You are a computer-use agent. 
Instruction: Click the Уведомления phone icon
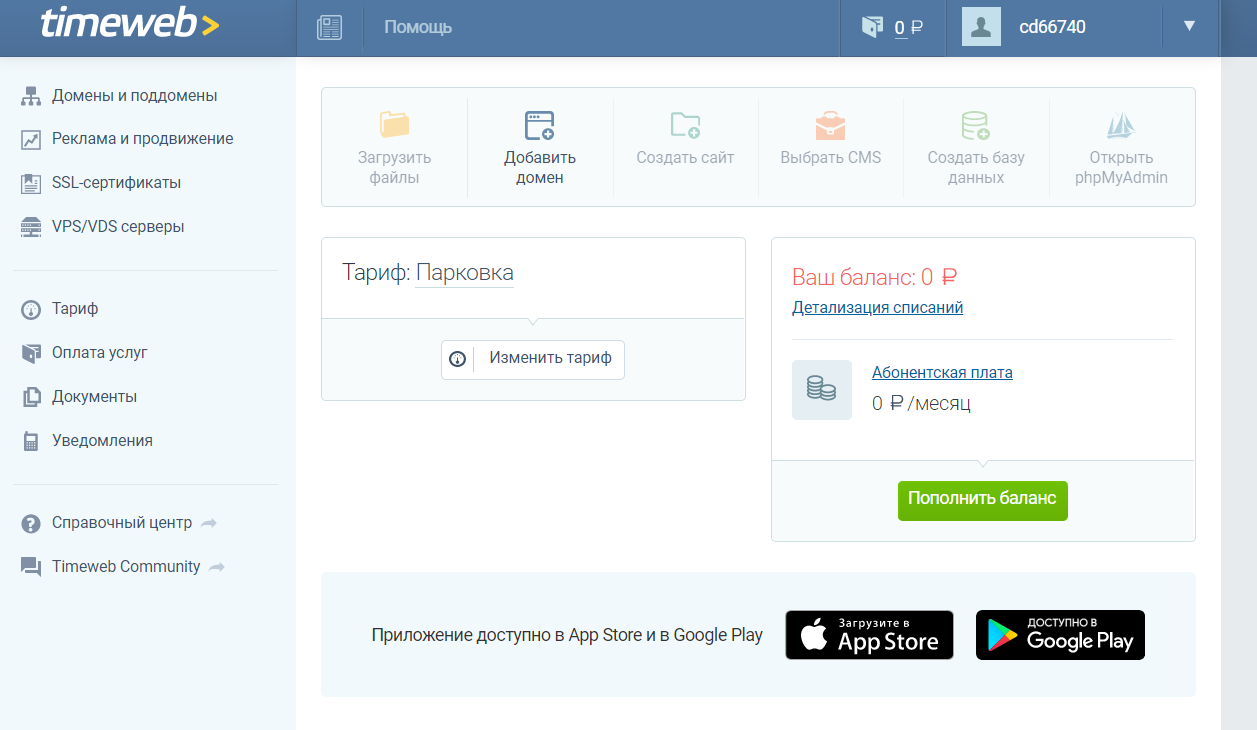point(31,441)
